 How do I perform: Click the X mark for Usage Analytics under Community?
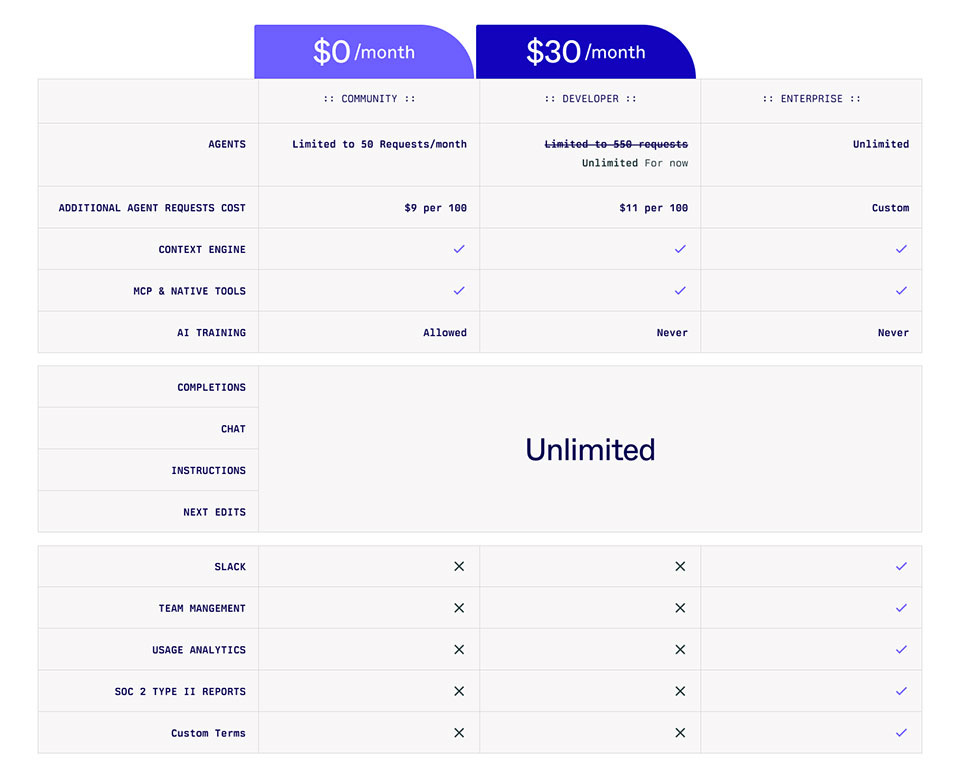459,649
